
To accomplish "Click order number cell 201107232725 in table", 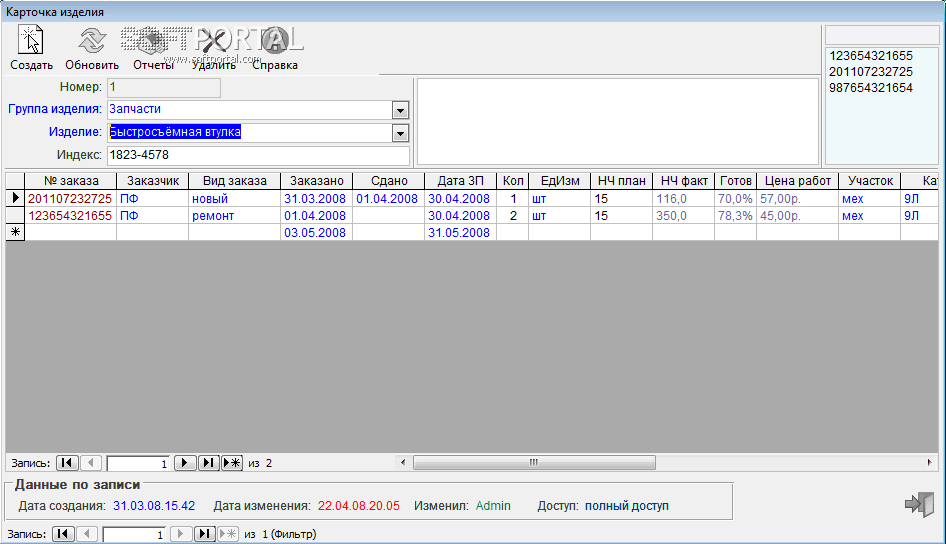I will click(x=70, y=198).
